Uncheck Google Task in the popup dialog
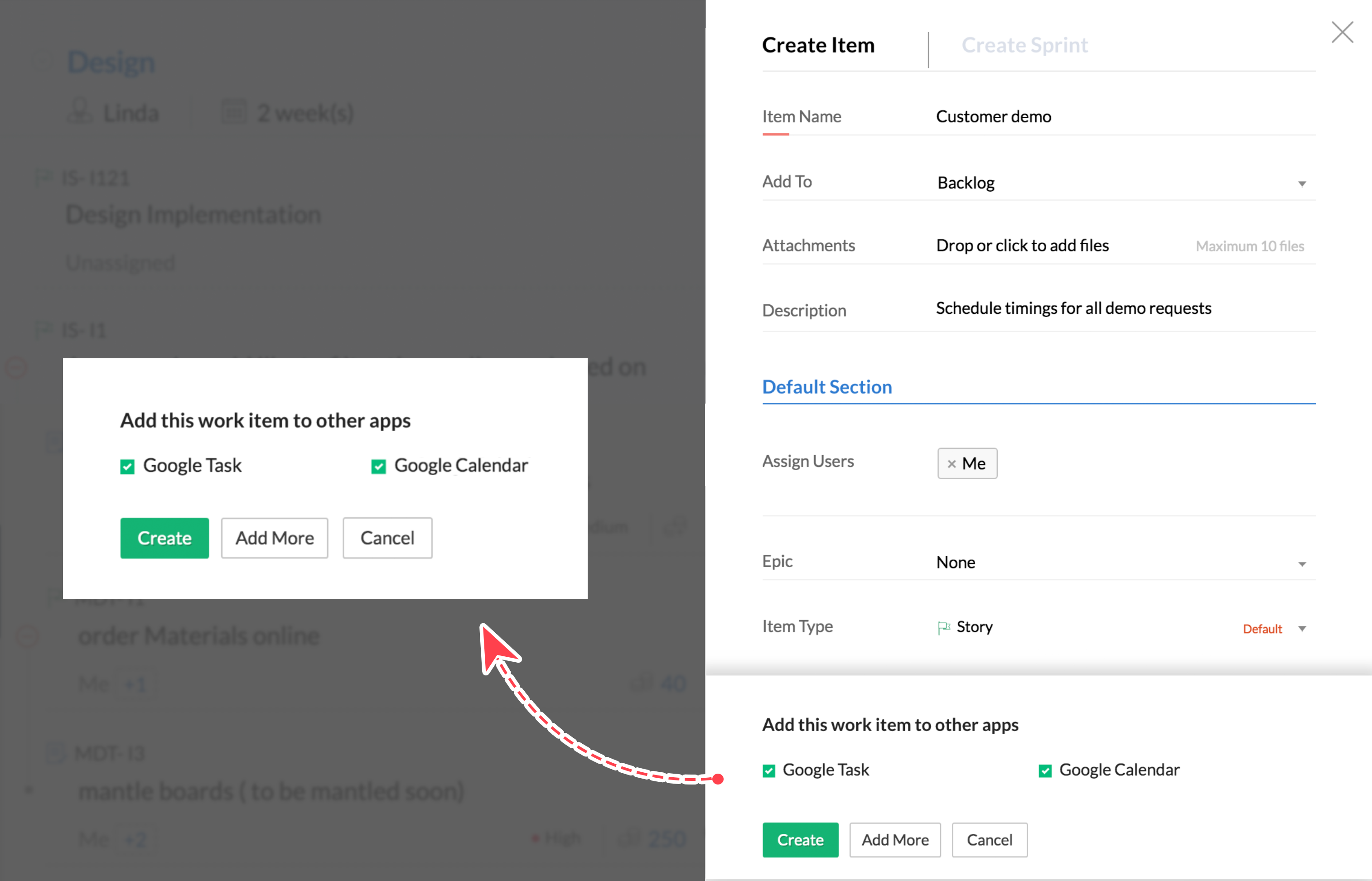 (x=127, y=467)
